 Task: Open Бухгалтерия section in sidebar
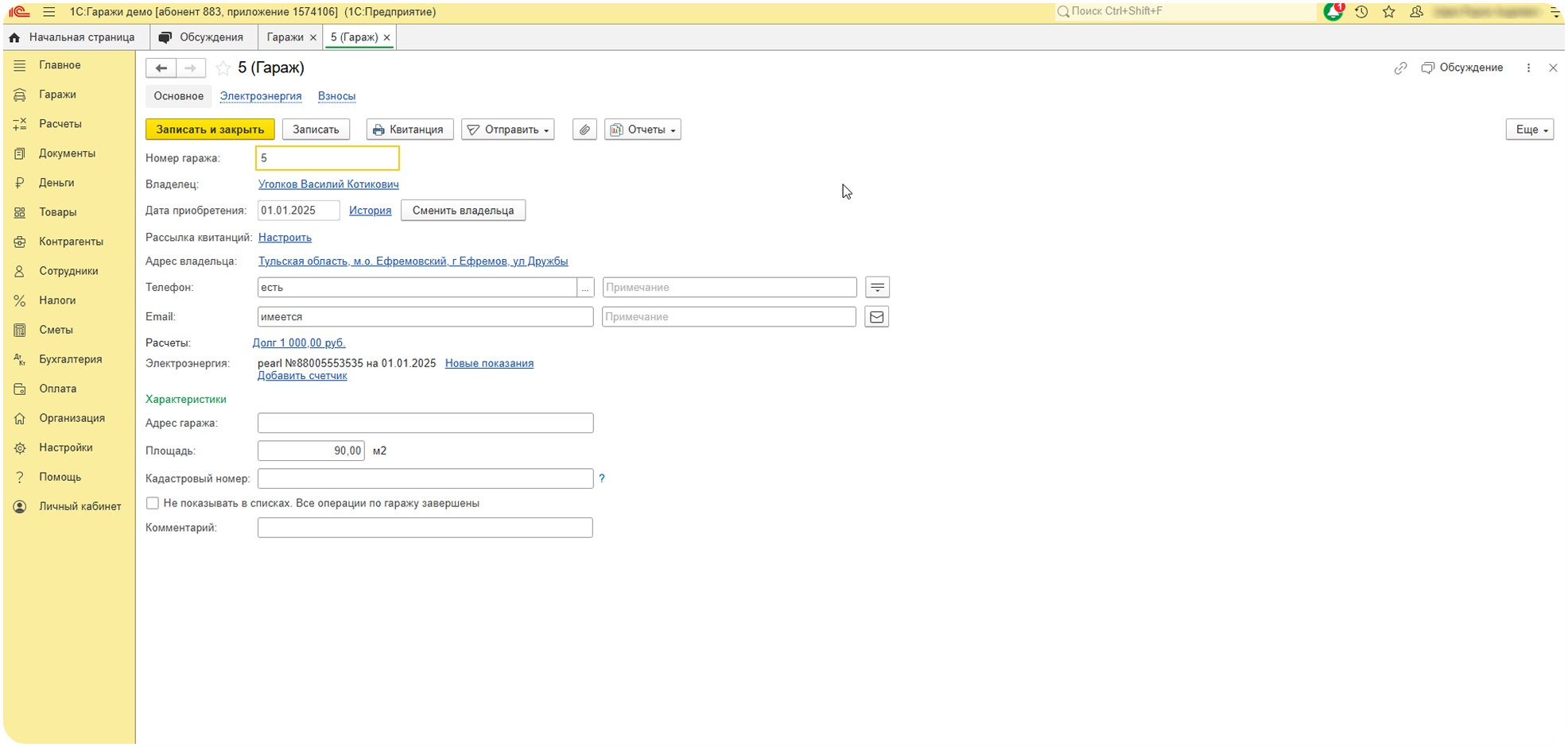pos(70,359)
